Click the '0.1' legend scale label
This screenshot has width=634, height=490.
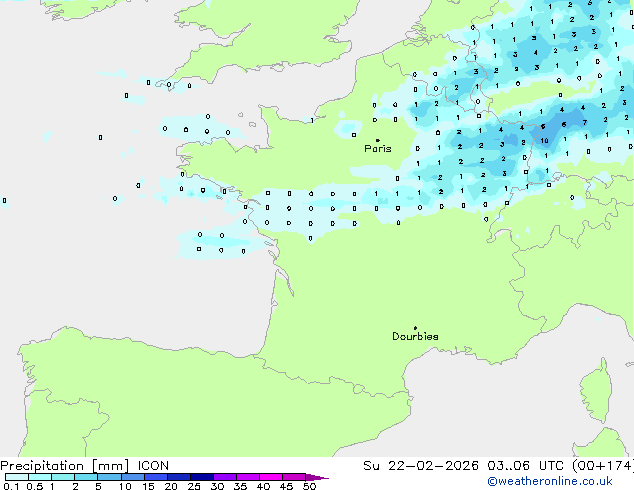11,486
